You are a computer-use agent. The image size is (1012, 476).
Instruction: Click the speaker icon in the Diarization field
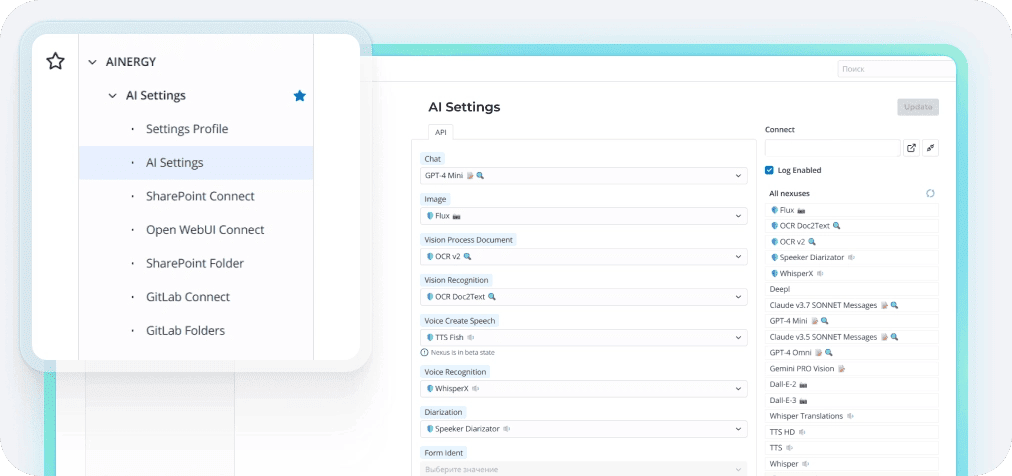507,429
